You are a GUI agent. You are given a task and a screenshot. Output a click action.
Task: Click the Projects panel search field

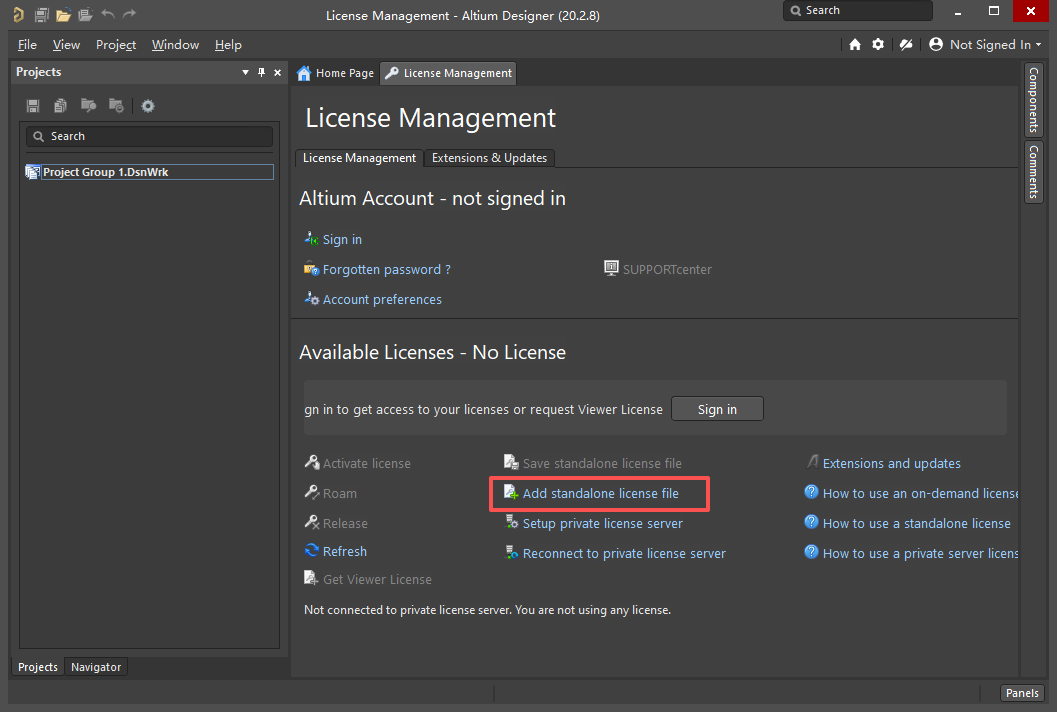(x=150, y=136)
